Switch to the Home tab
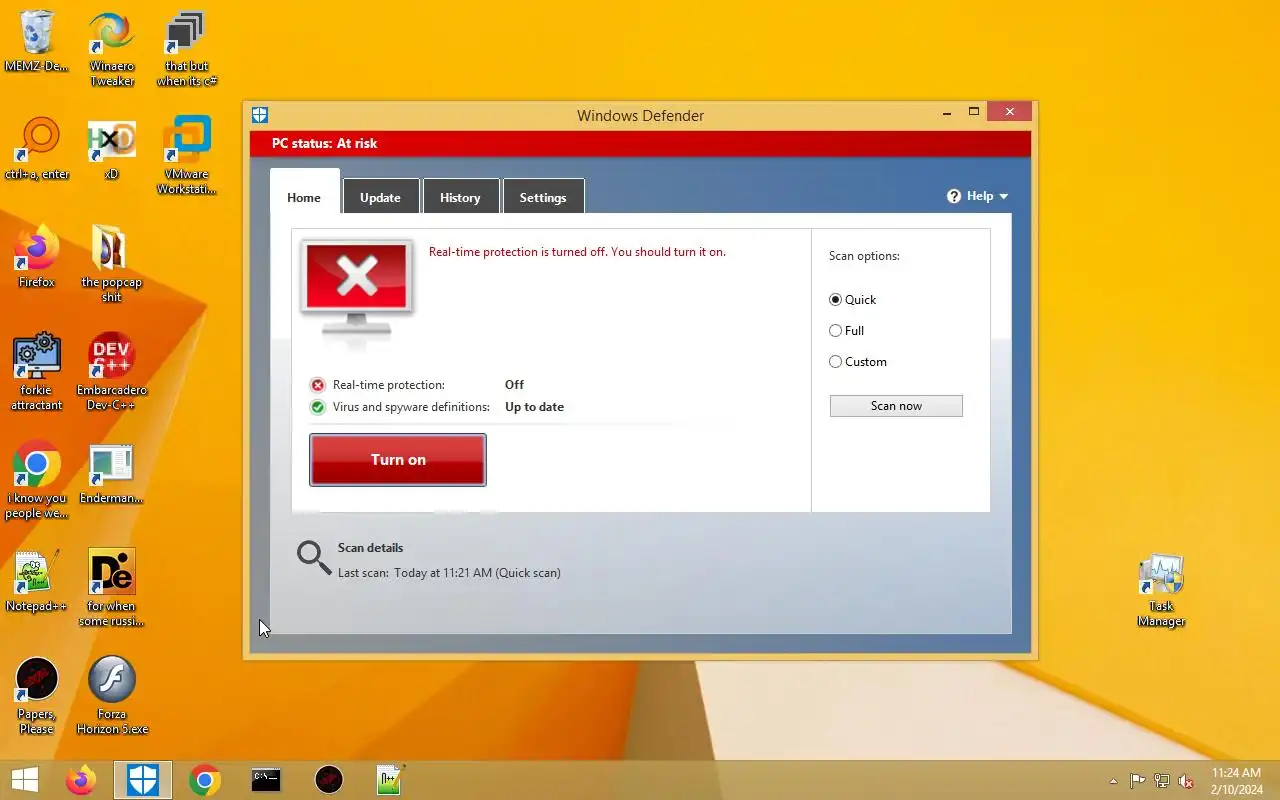Viewport: 1280px width, 800px height. [x=304, y=197]
